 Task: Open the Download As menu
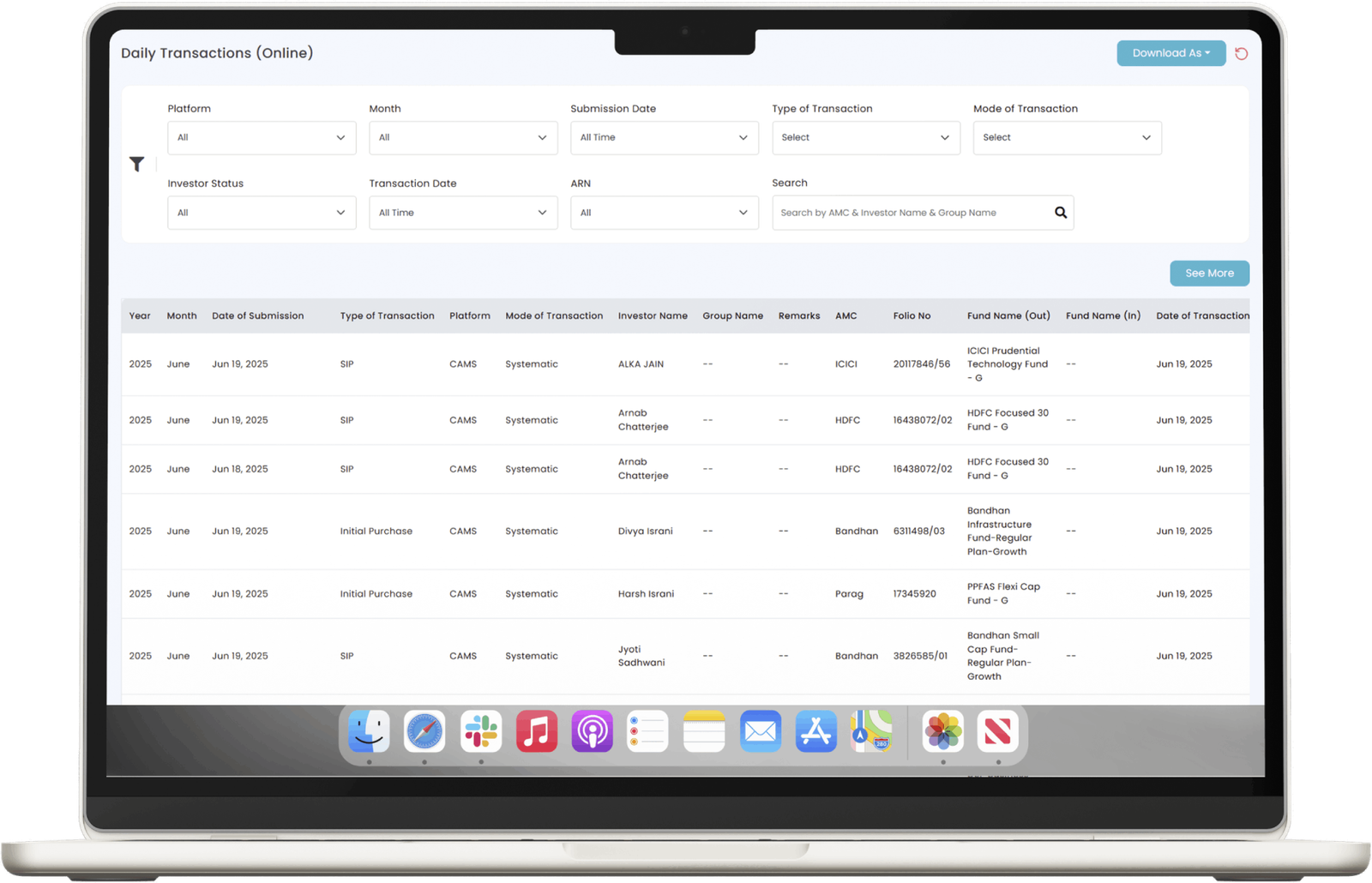click(x=1170, y=53)
